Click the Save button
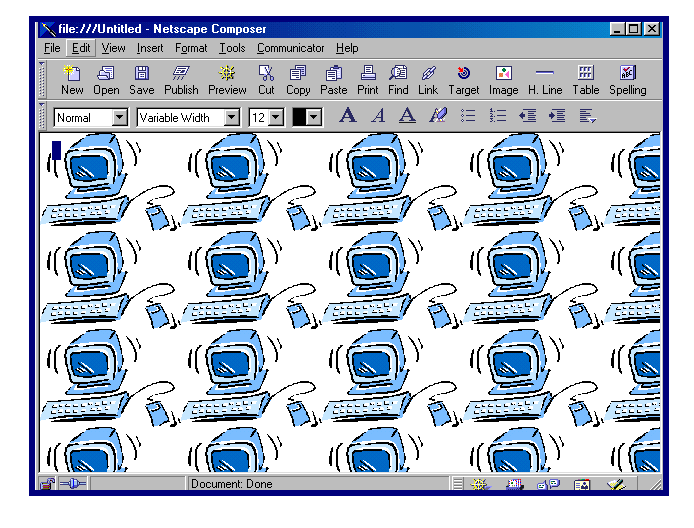The height and width of the screenshot is (528, 694). pyautogui.click(x=142, y=79)
